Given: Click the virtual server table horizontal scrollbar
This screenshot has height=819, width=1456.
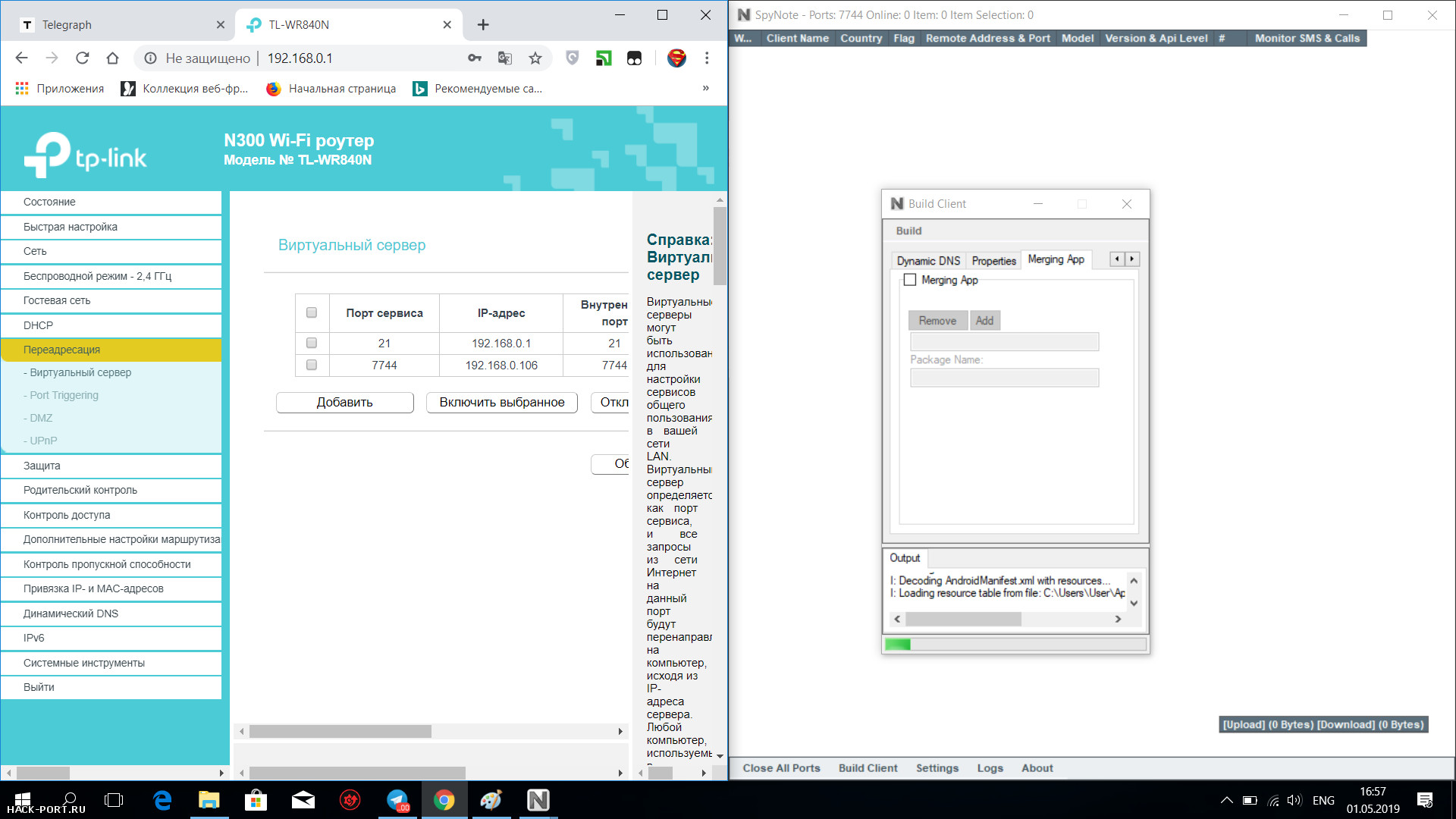Looking at the screenshot, I should 340,732.
